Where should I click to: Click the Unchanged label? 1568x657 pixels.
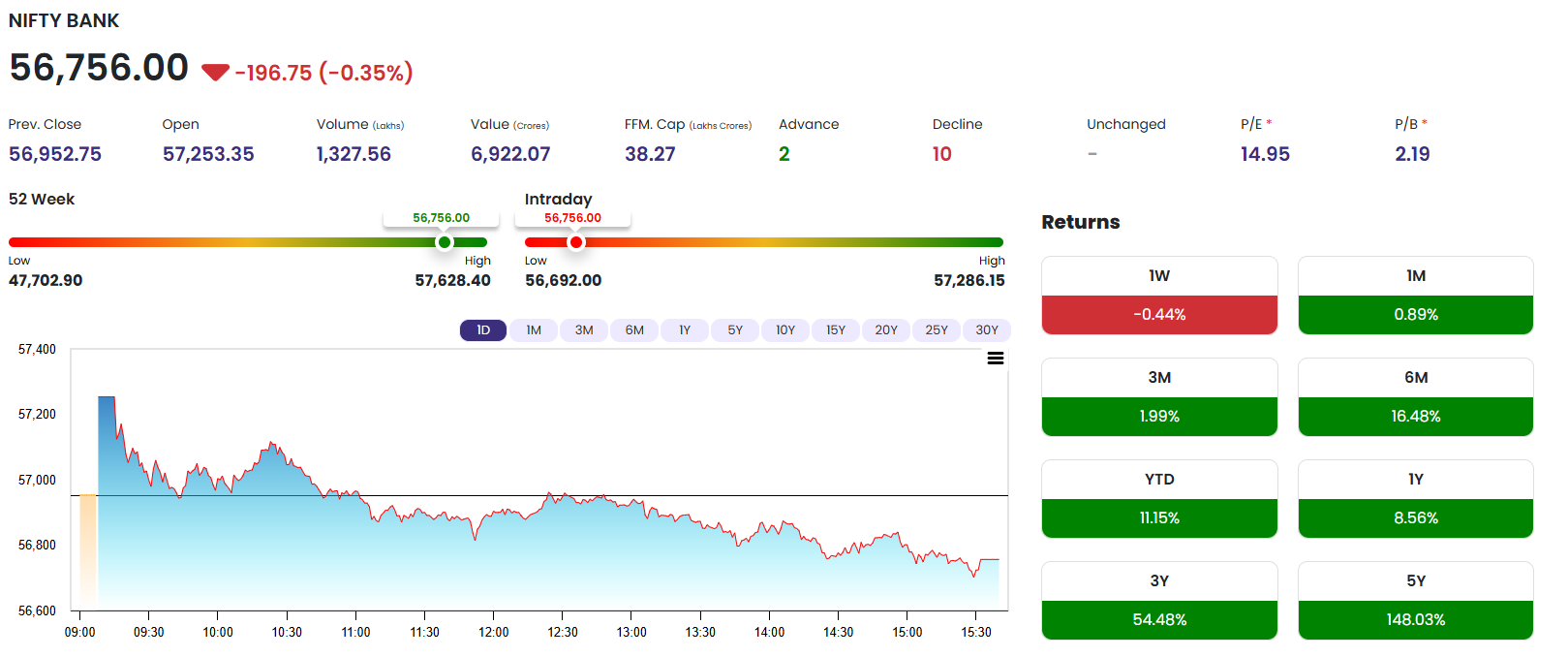(1126, 124)
